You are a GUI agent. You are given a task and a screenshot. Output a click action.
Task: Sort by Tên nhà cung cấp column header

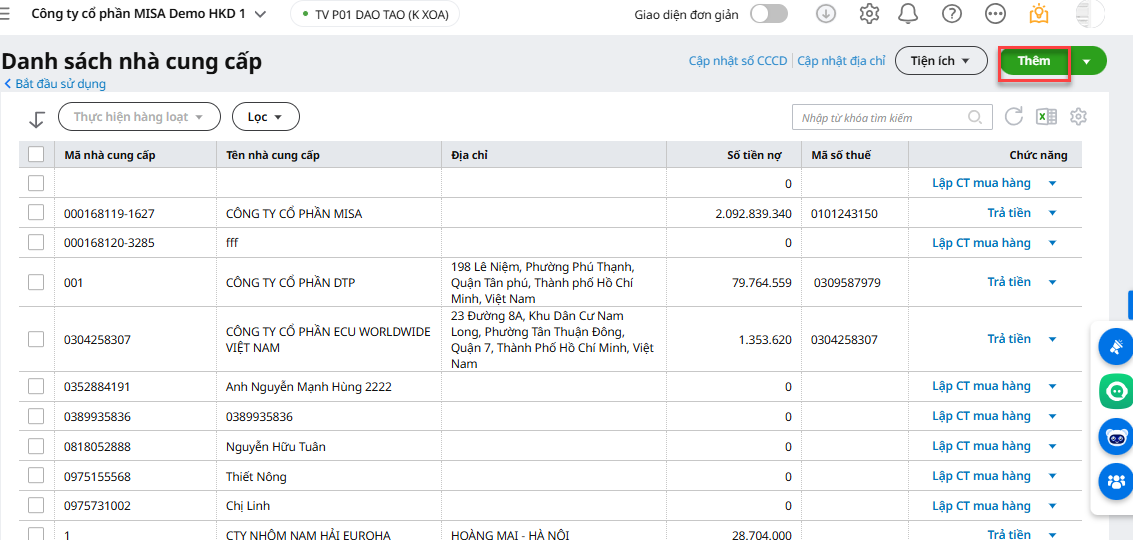273,155
